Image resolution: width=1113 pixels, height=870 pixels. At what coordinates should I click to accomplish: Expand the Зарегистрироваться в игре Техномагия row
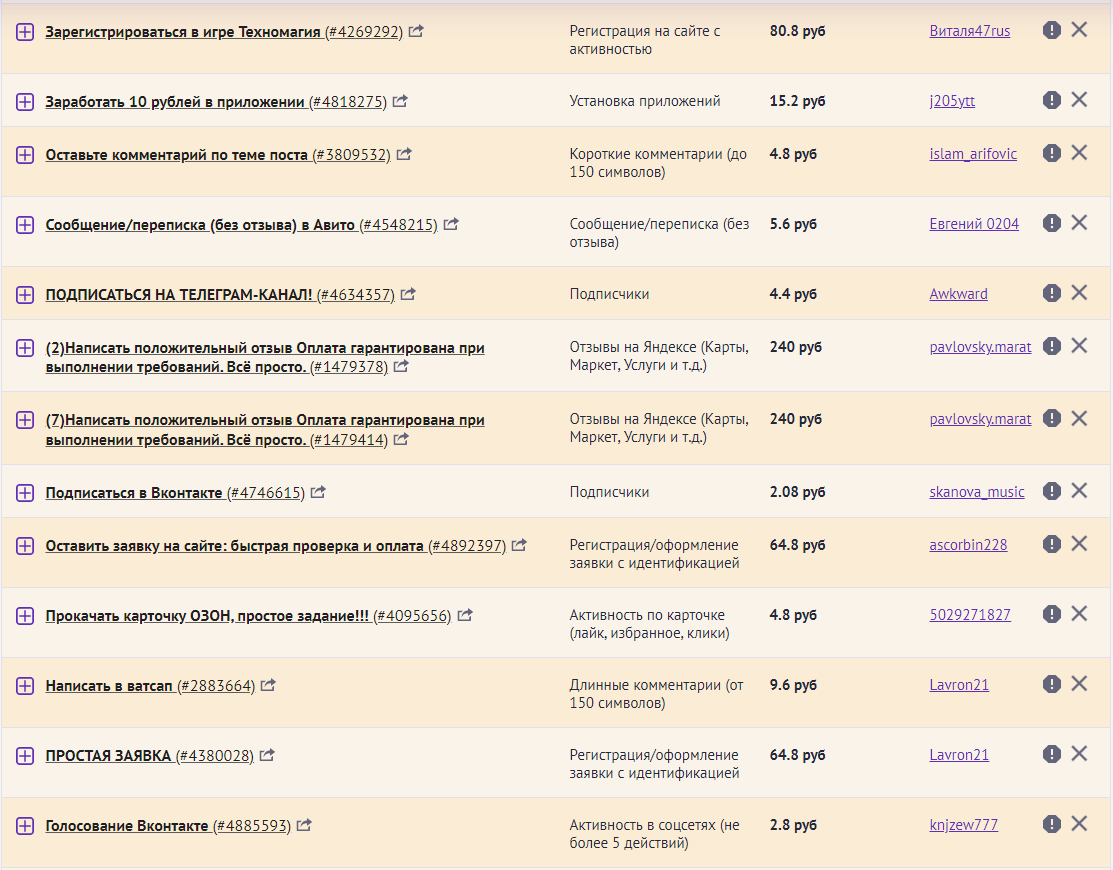(25, 32)
